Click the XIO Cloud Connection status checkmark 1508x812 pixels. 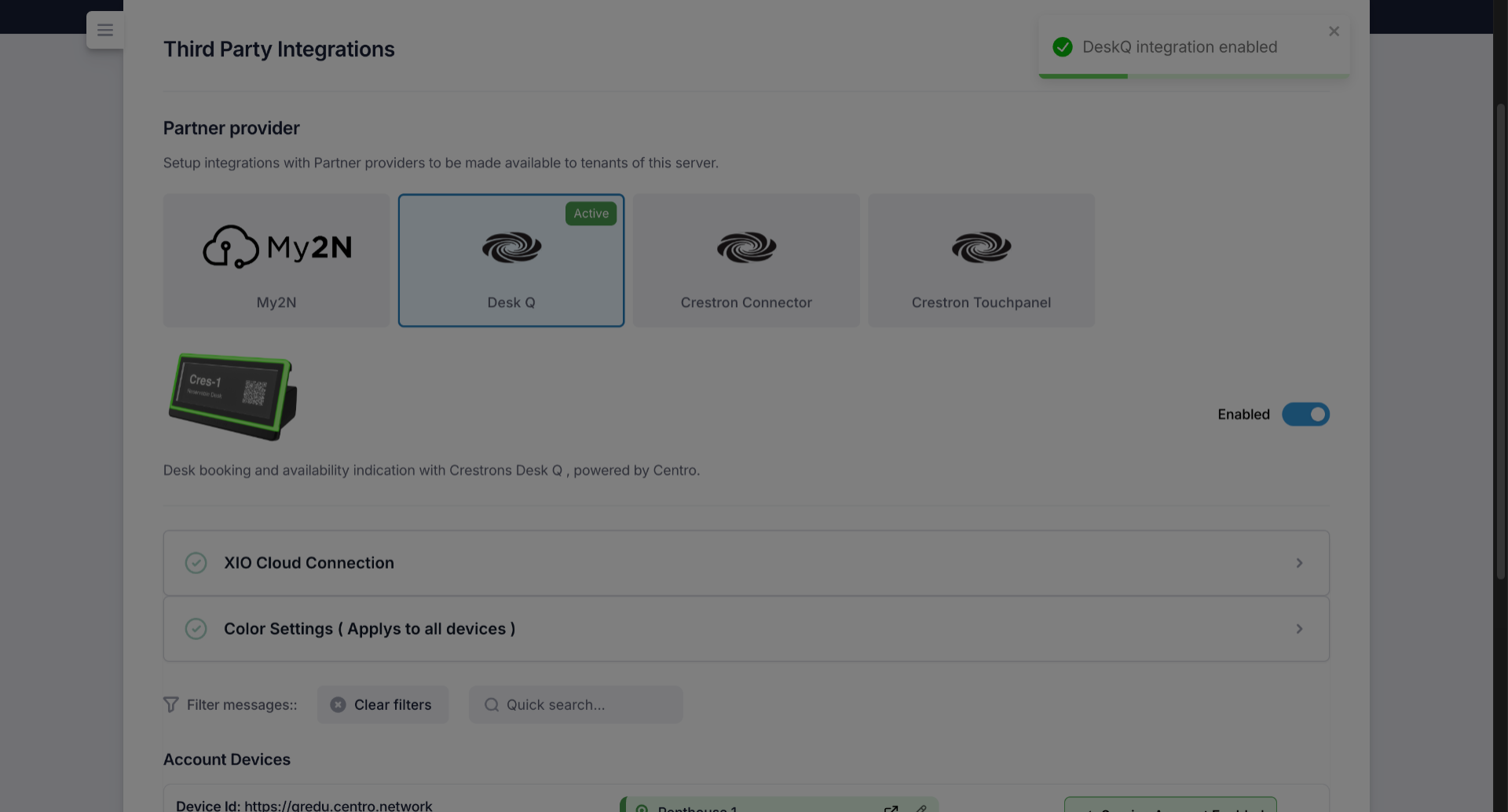point(196,562)
